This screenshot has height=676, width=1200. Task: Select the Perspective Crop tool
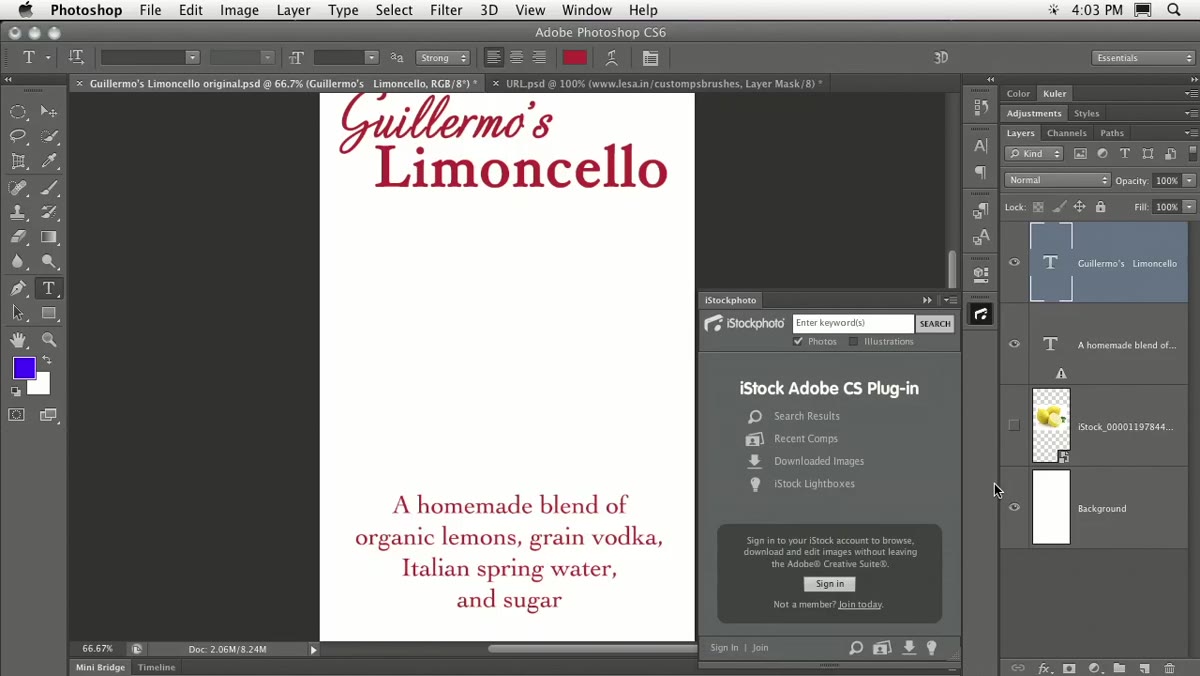[18, 161]
